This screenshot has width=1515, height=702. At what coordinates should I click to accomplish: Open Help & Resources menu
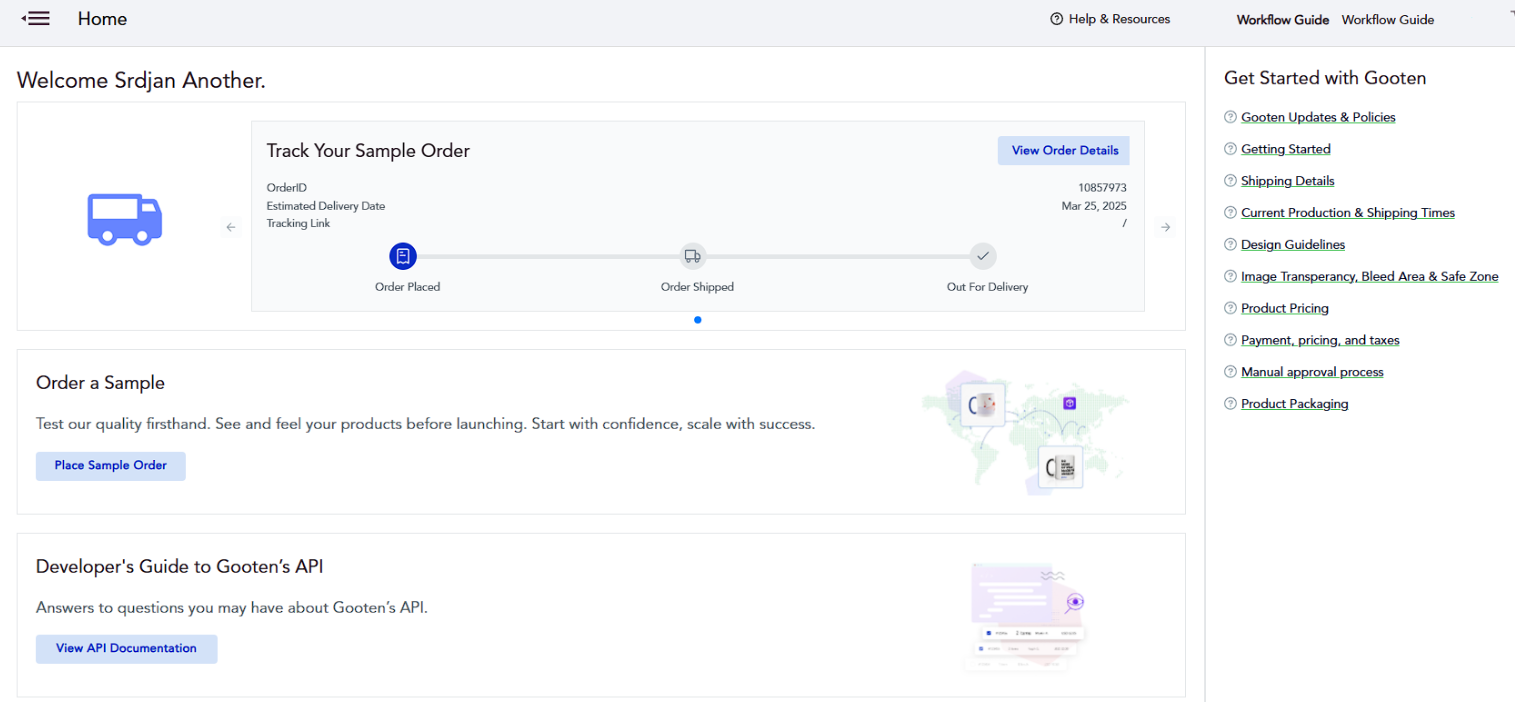[1110, 19]
